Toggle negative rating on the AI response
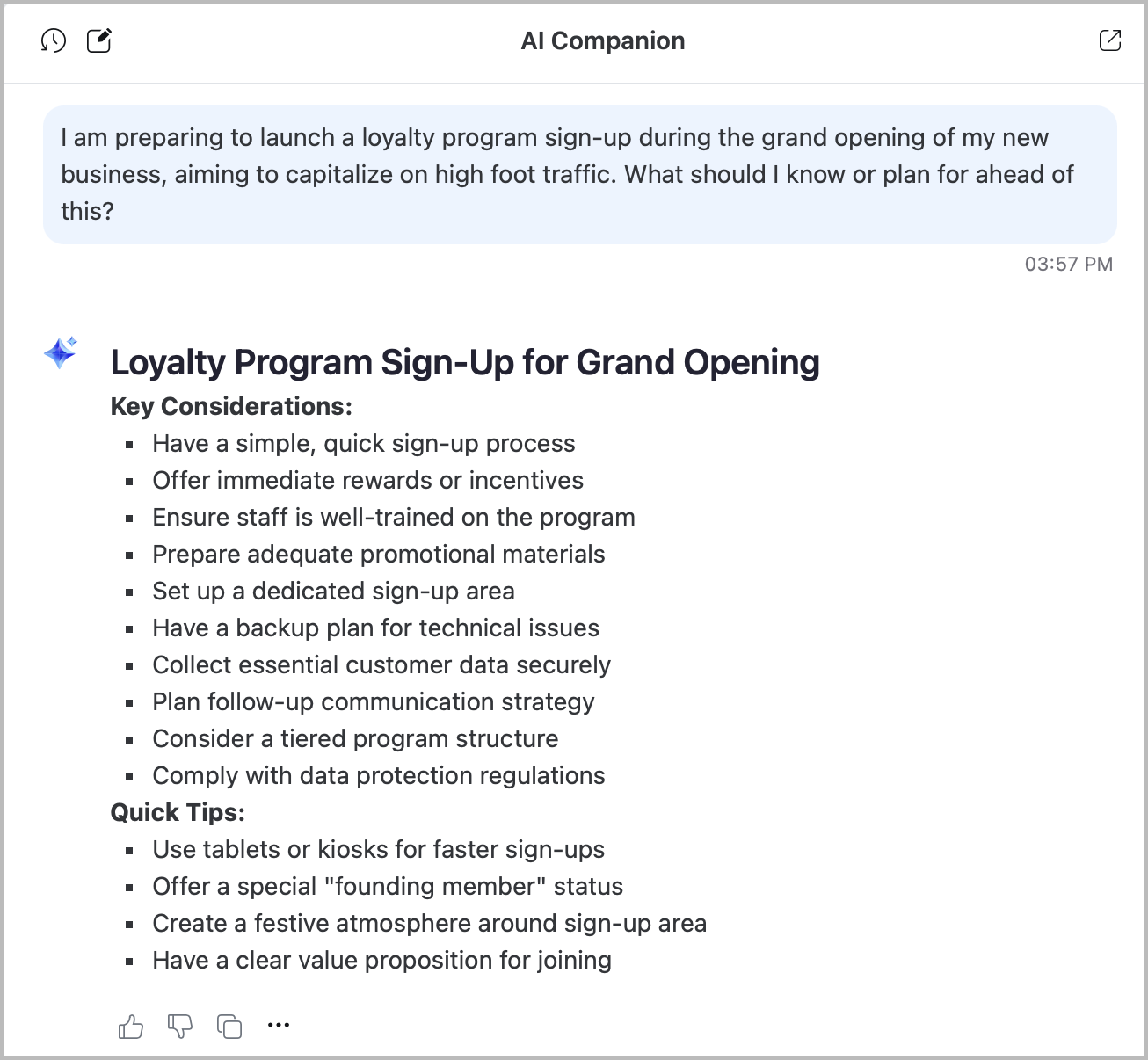This screenshot has height=1060, width=1148. (x=179, y=1025)
